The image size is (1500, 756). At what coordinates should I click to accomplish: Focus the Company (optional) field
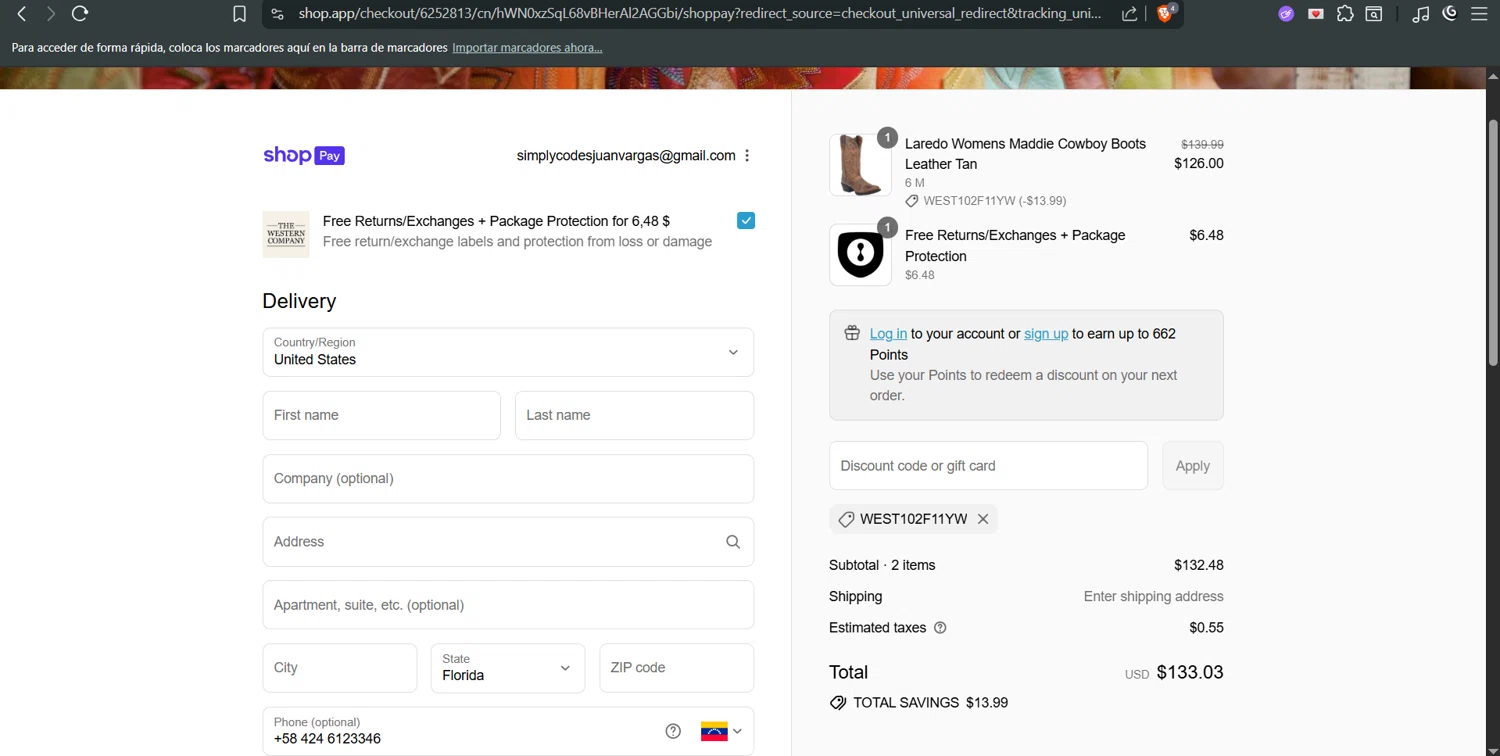[x=508, y=479]
